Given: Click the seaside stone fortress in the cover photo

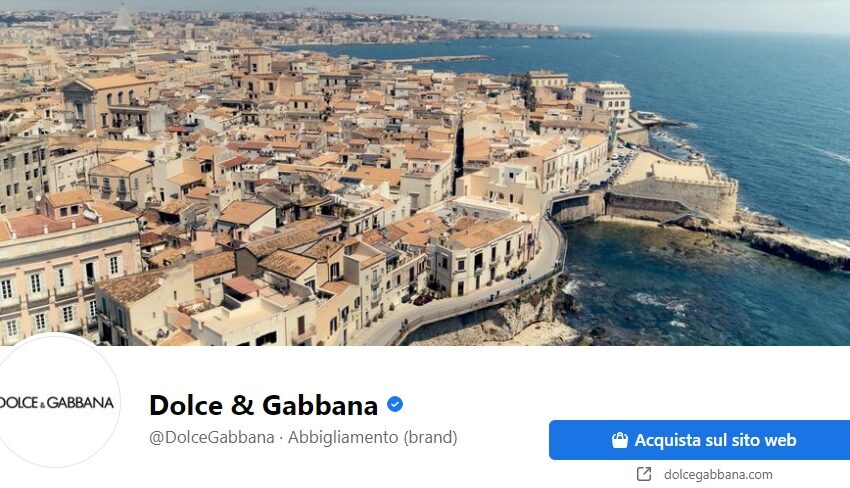Looking at the screenshot, I should tap(672, 187).
